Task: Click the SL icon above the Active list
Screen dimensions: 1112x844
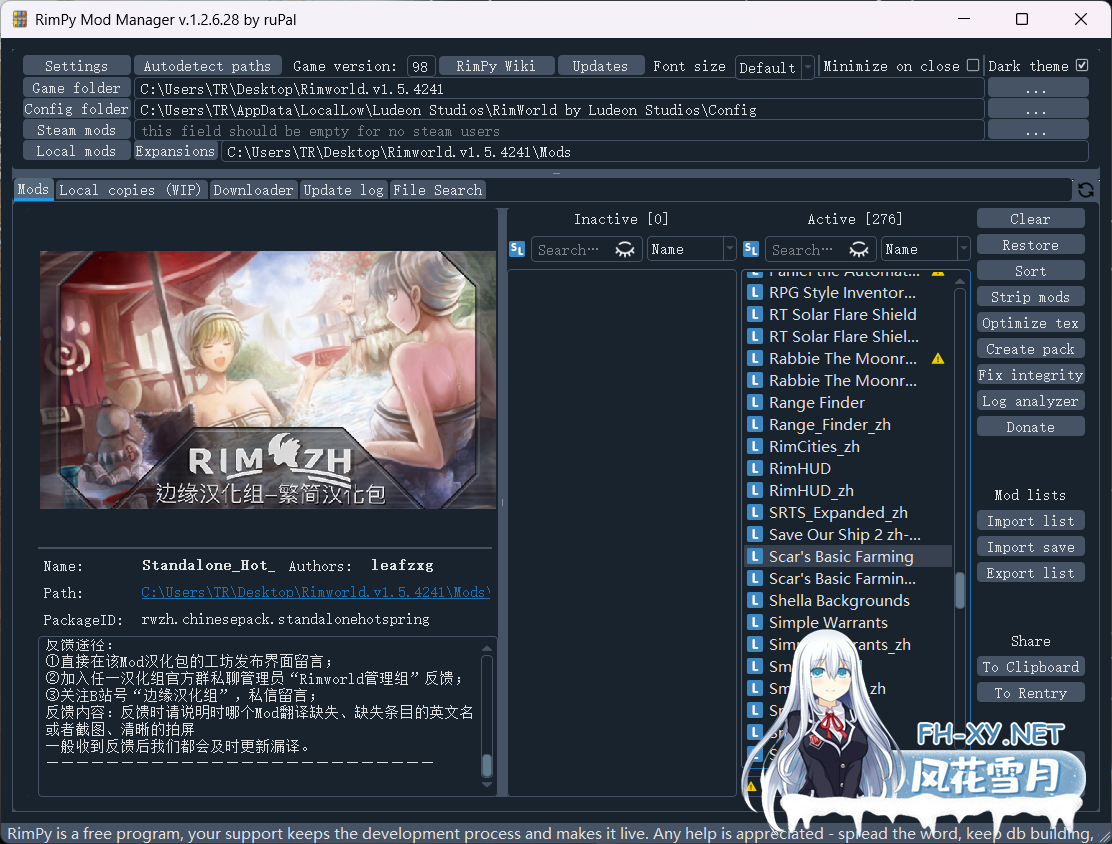Action: click(x=751, y=250)
